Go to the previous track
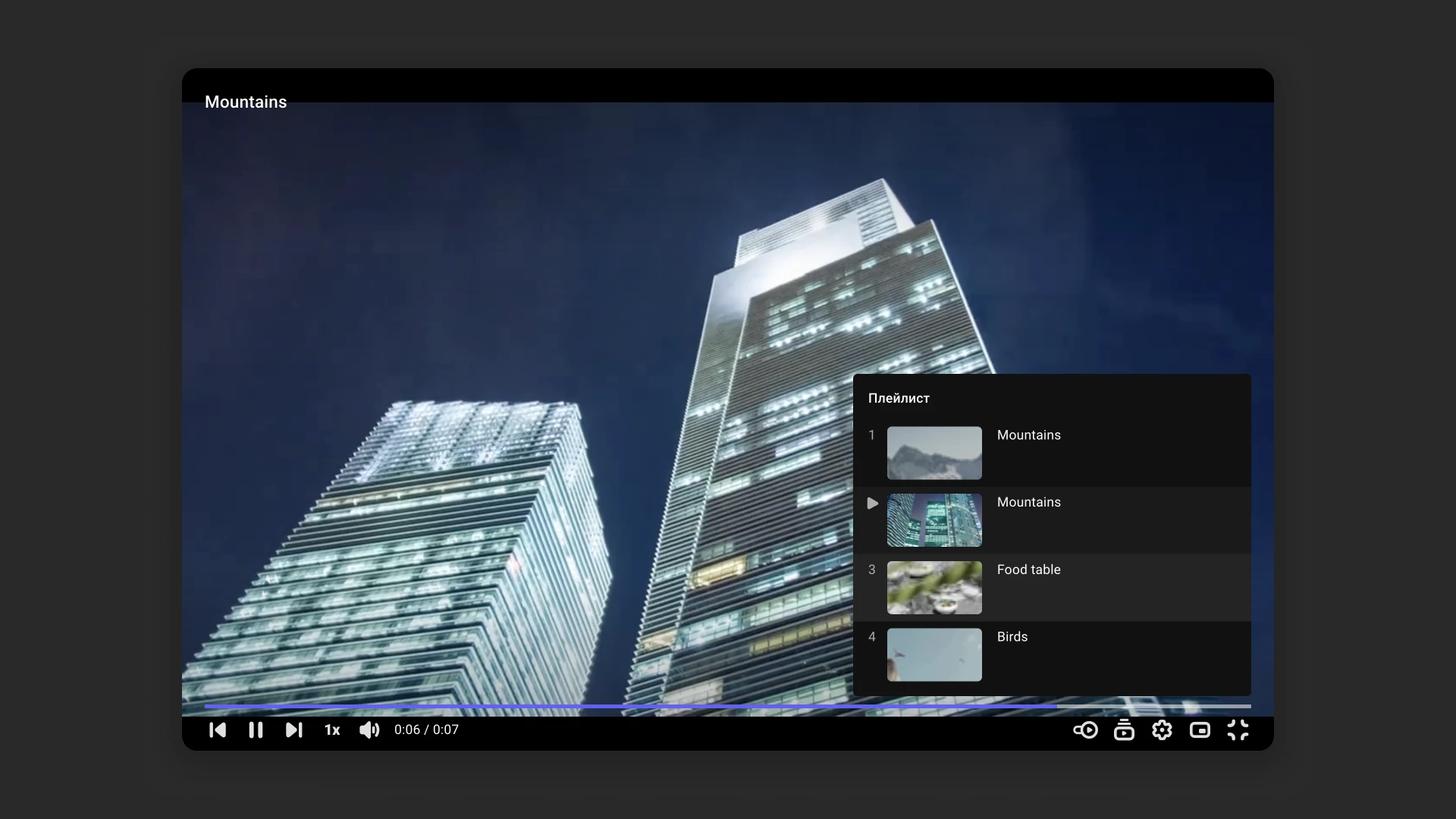The image size is (1456, 819). pyautogui.click(x=218, y=730)
